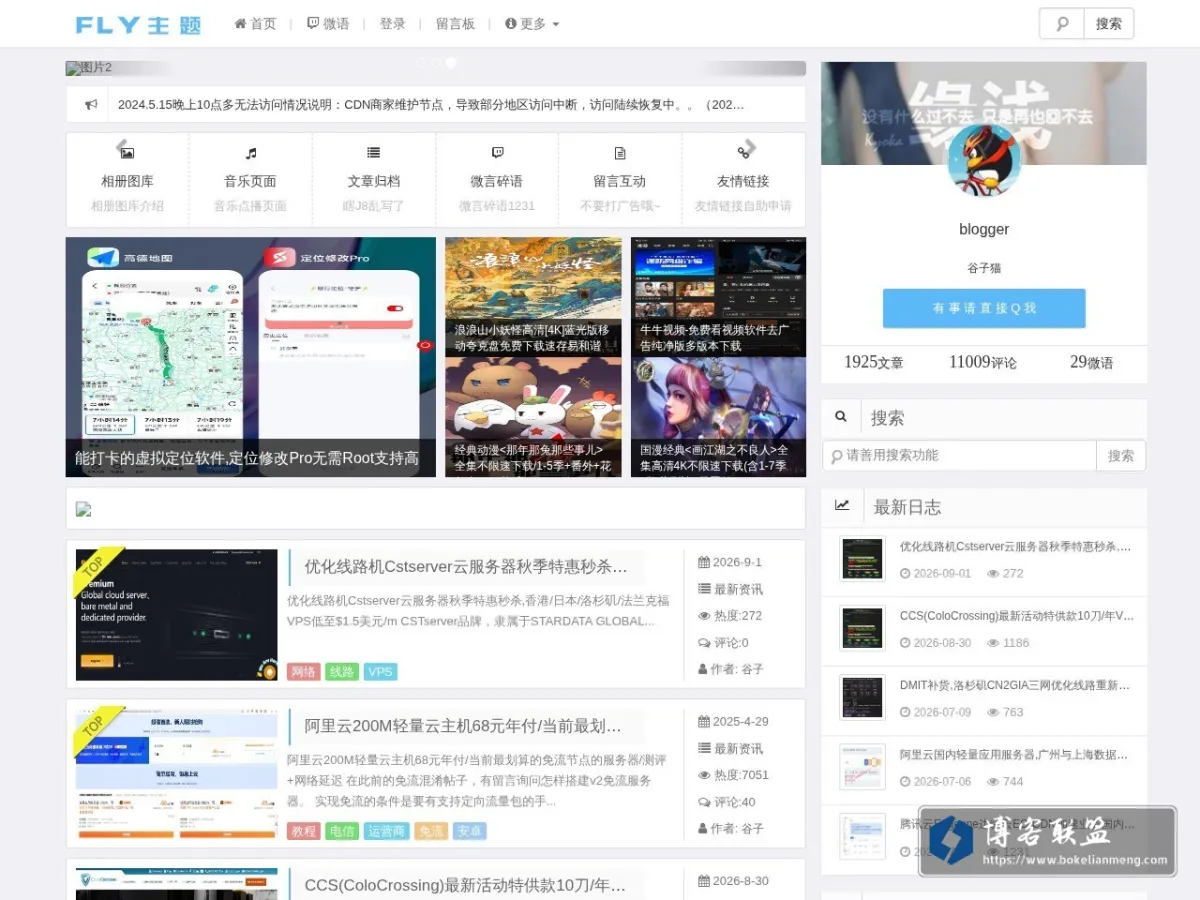Image resolution: width=1200 pixels, height=900 pixels.
Task: Click the right carousel arrow
Action: [749, 147]
